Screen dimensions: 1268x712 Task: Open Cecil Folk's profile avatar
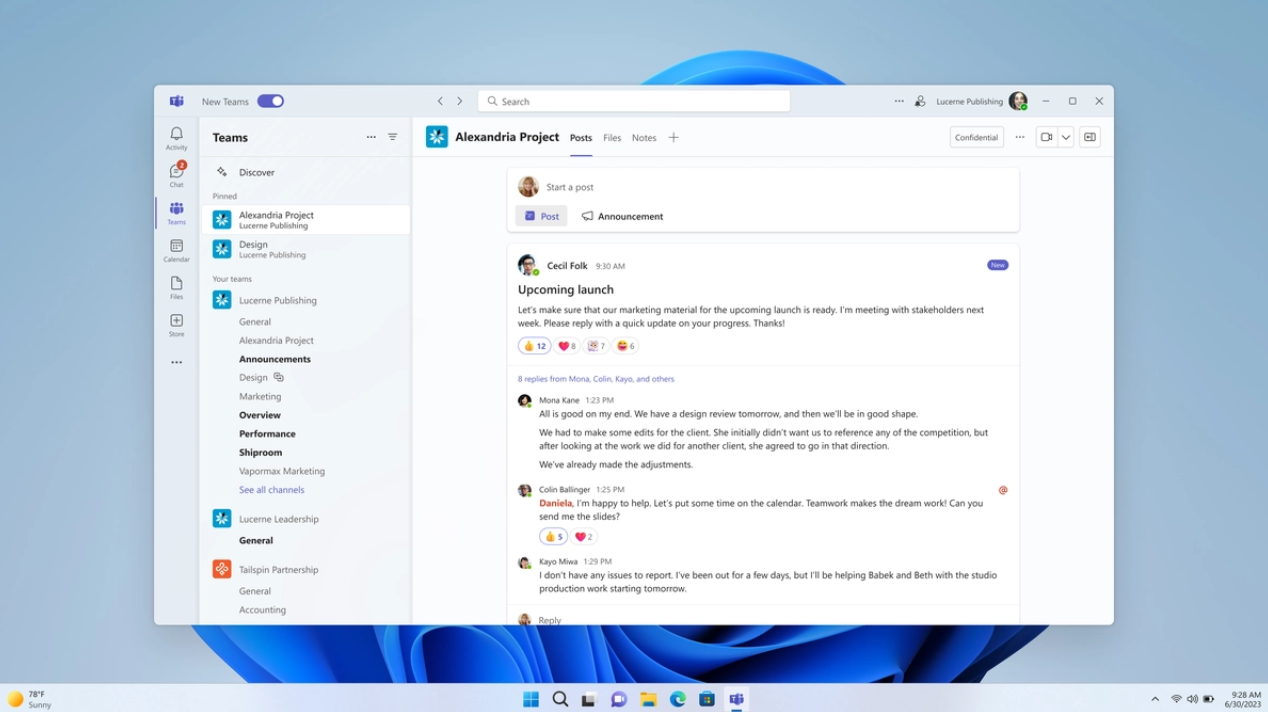[527, 265]
